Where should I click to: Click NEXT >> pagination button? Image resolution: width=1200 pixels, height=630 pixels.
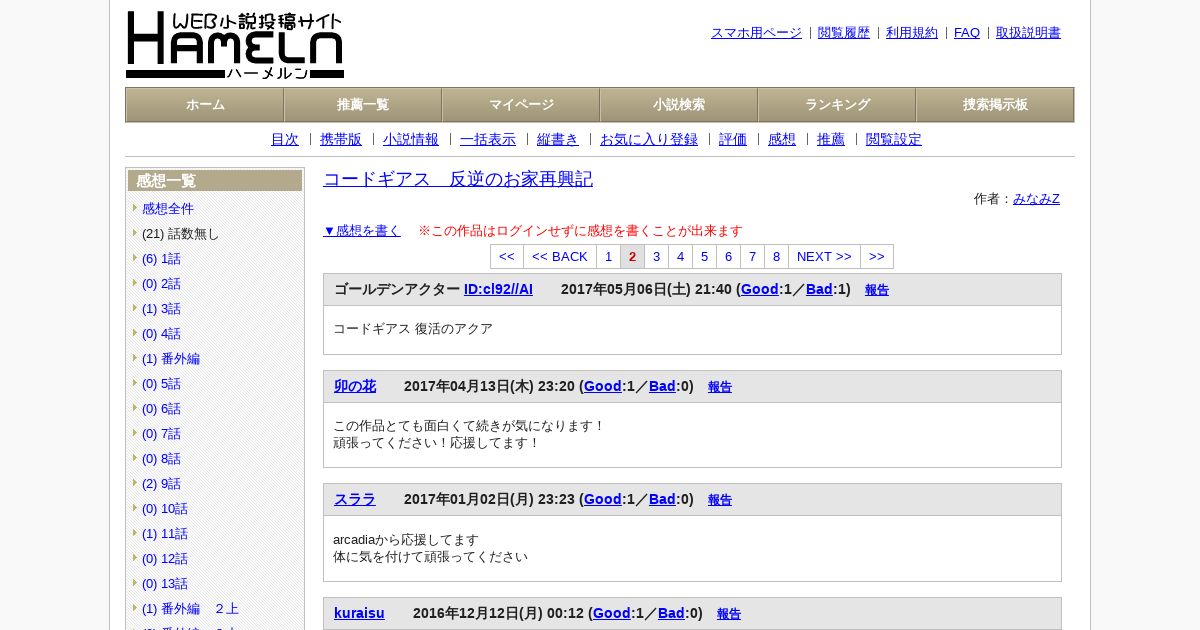click(824, 257)
